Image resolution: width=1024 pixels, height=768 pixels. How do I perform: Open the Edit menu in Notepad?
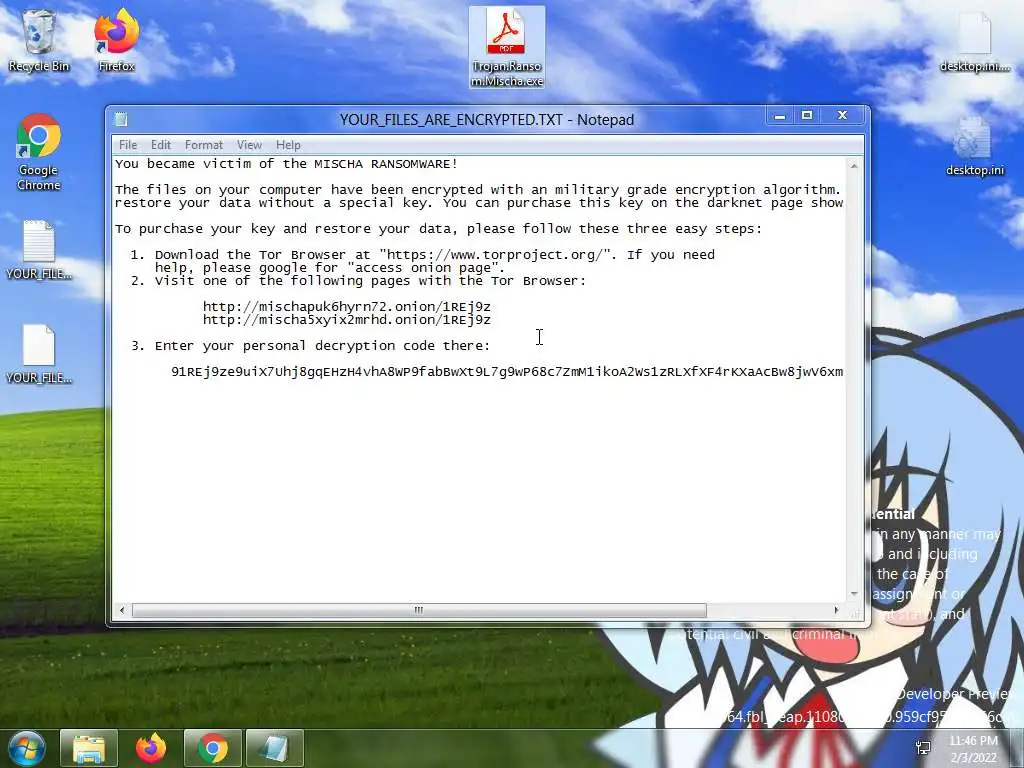[x=161, y=145]
